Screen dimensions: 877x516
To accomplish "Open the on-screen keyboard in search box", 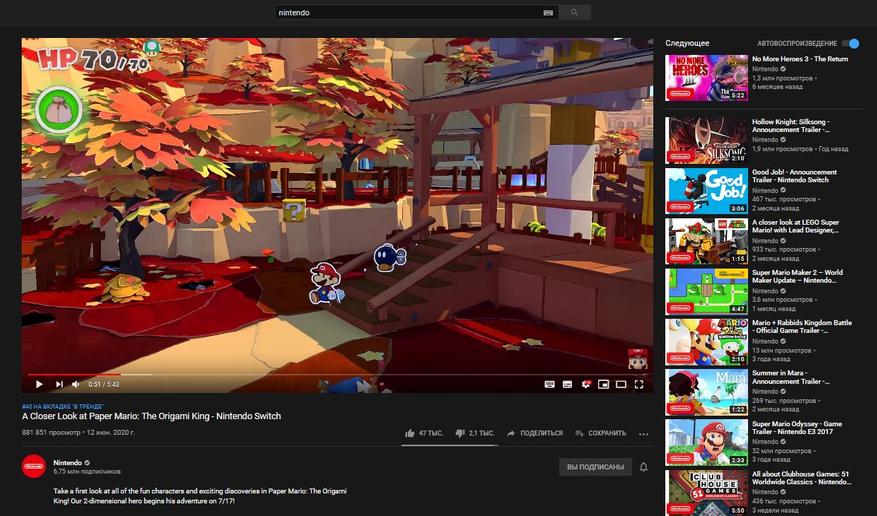I will 548,12.
